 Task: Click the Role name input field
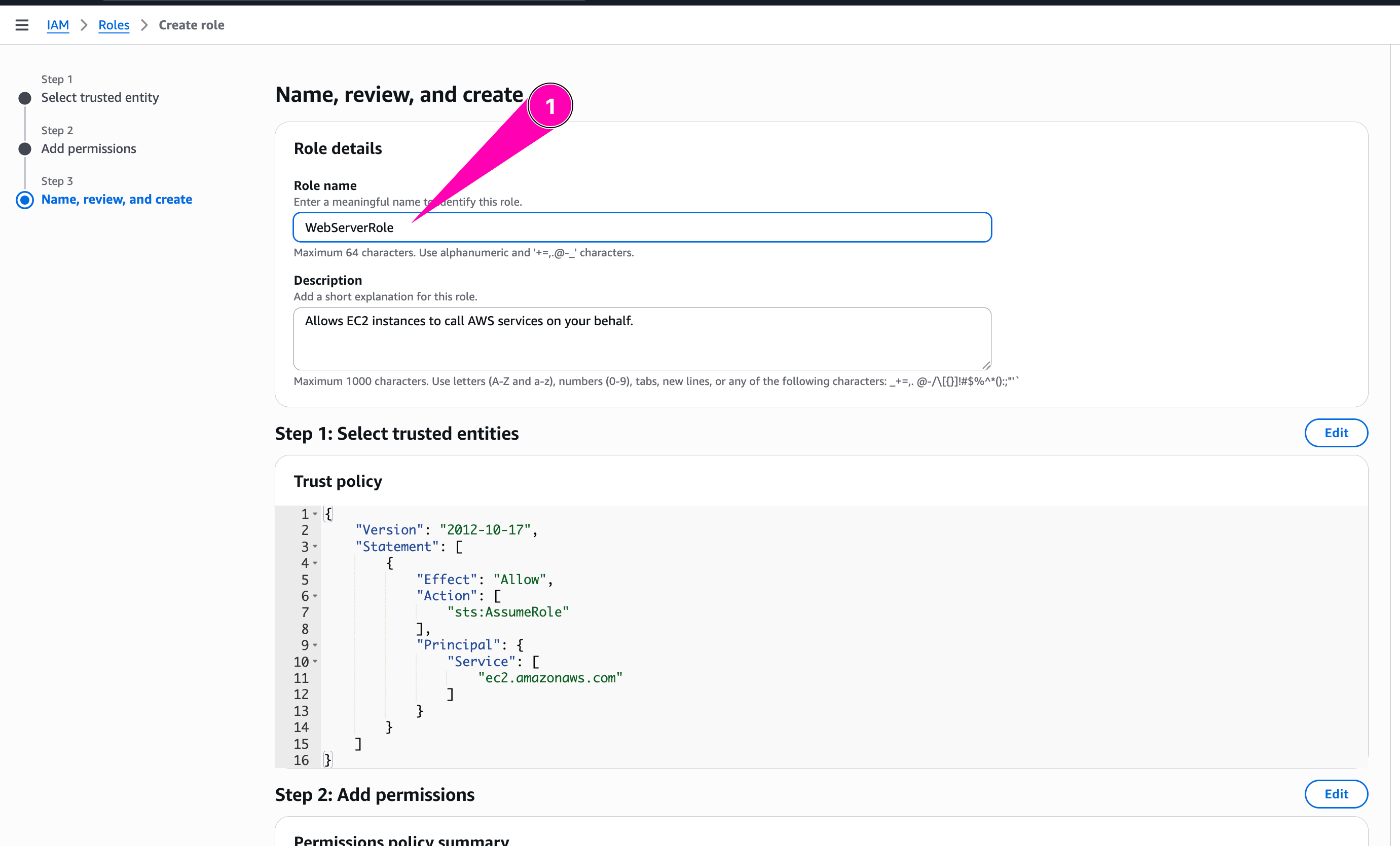coord(642,227)
